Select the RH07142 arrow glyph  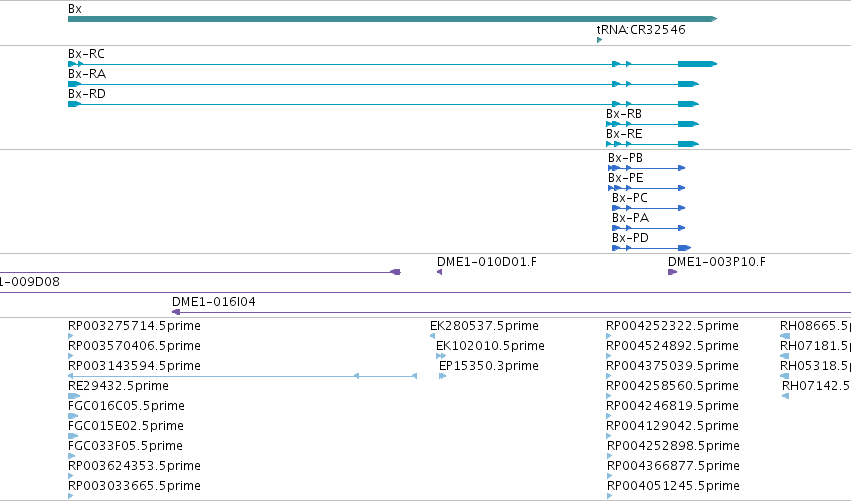click(785, 396)
